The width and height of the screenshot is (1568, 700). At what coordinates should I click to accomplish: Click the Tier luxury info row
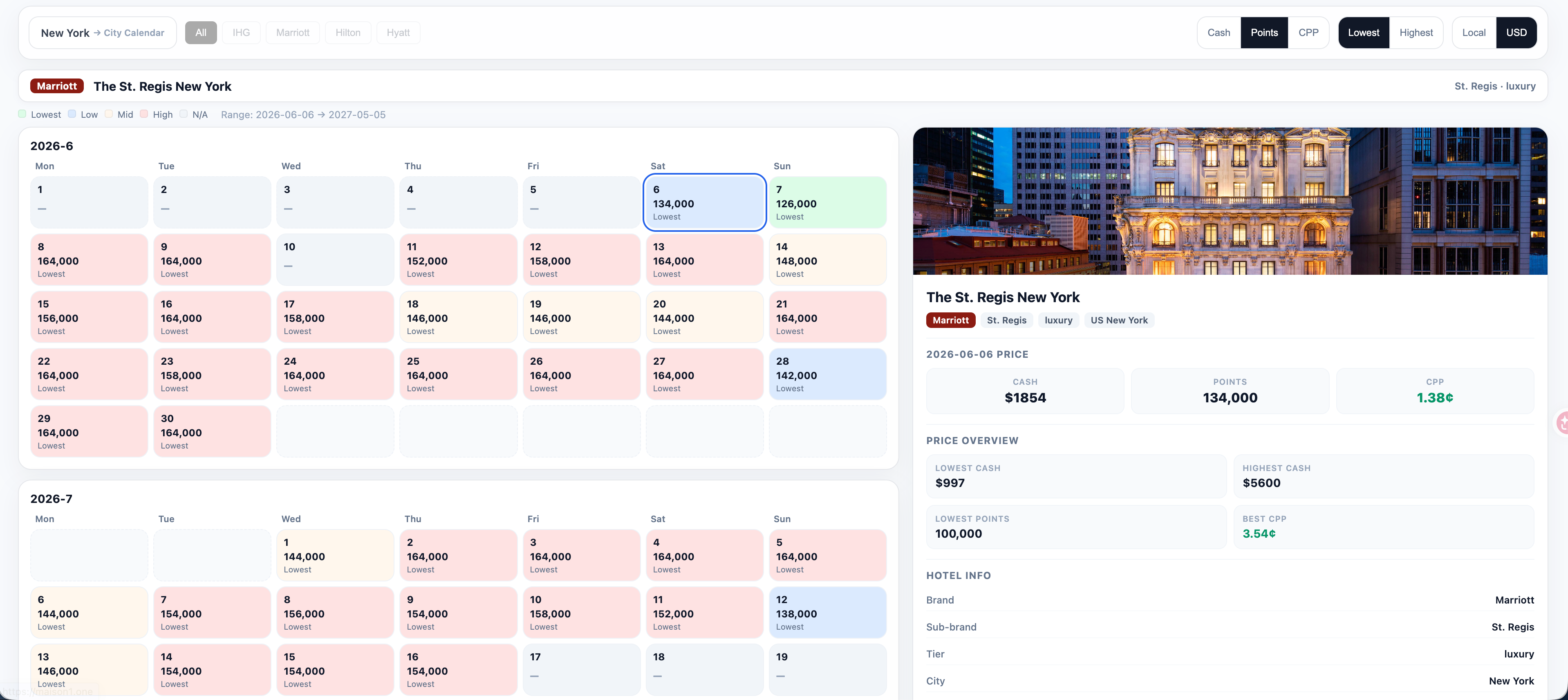1230,654
